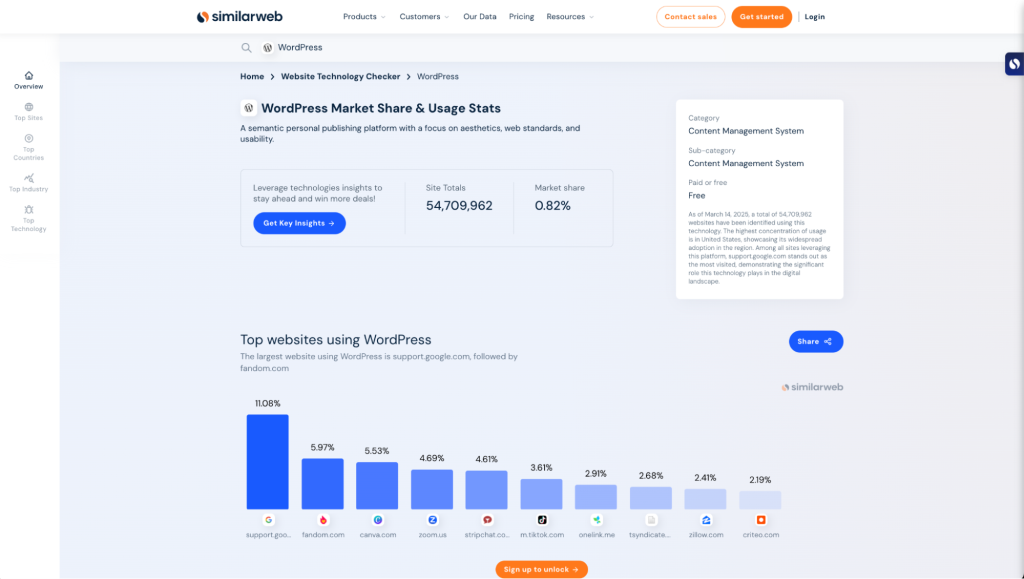Click the Google favicon under support.goo... bar
This screenshot has height=579, width=1024.
pyautogui.click(x=268, y=520)
